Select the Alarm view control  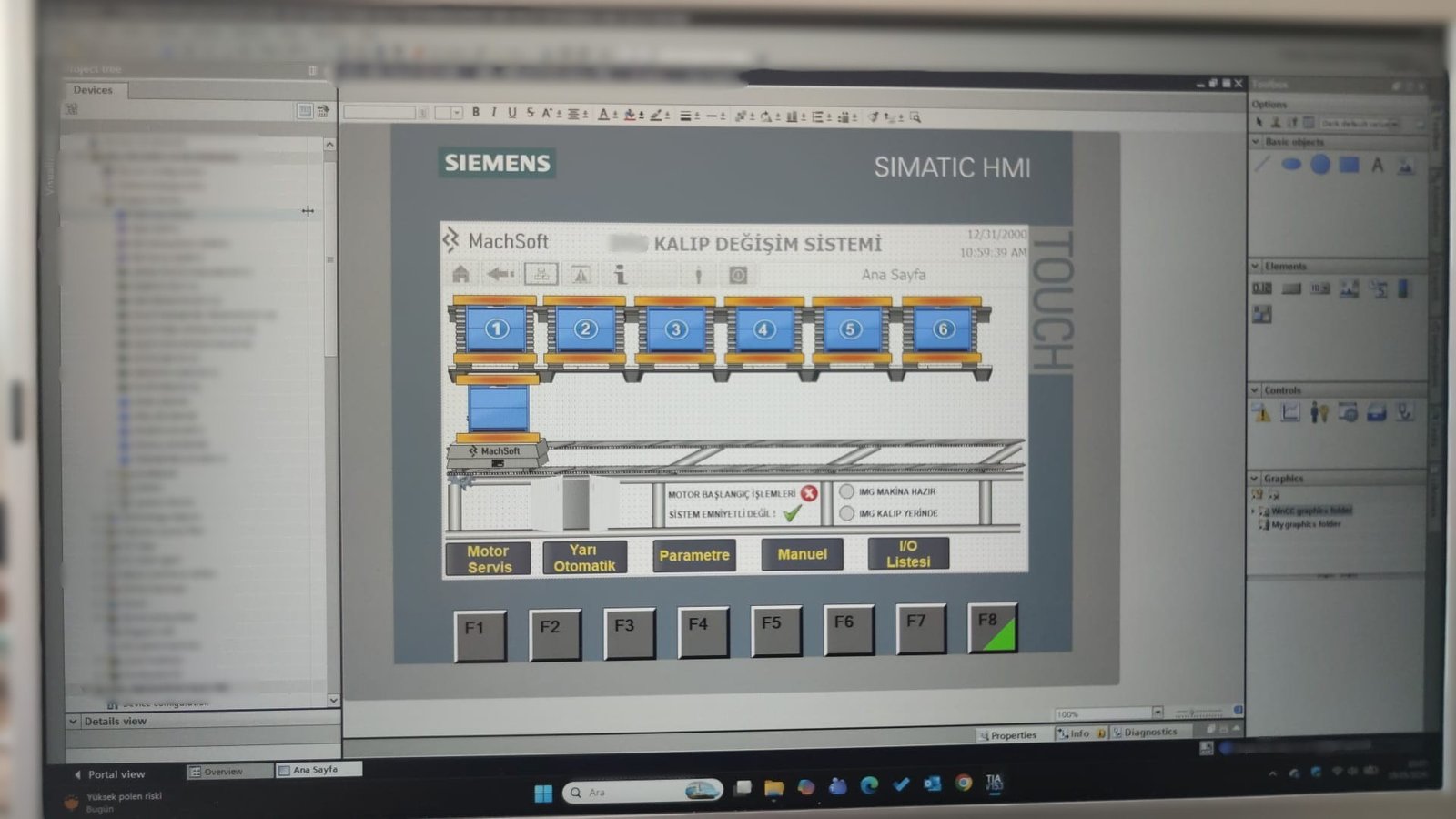(x=1262, y=413)
